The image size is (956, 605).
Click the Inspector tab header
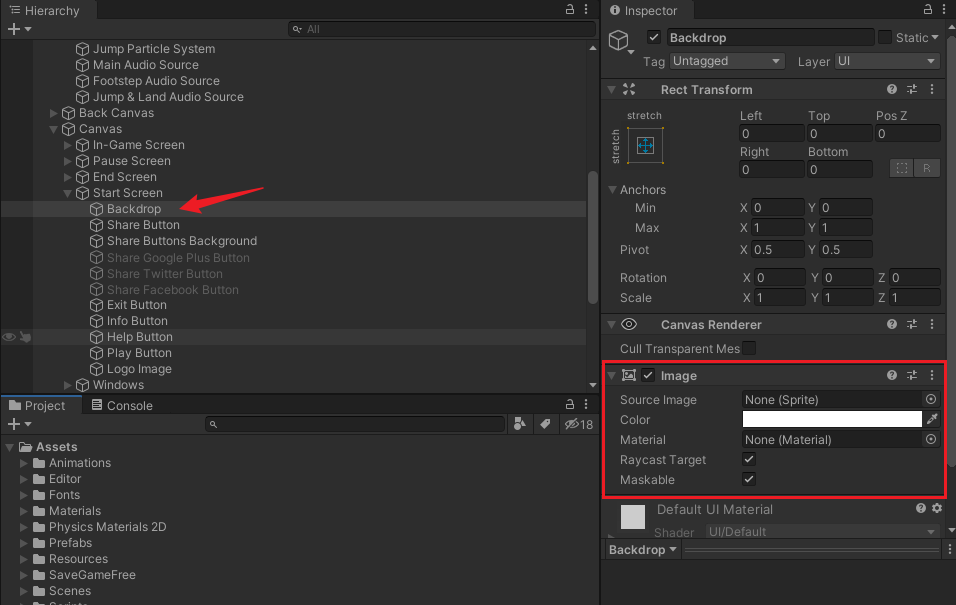point(652,12)
